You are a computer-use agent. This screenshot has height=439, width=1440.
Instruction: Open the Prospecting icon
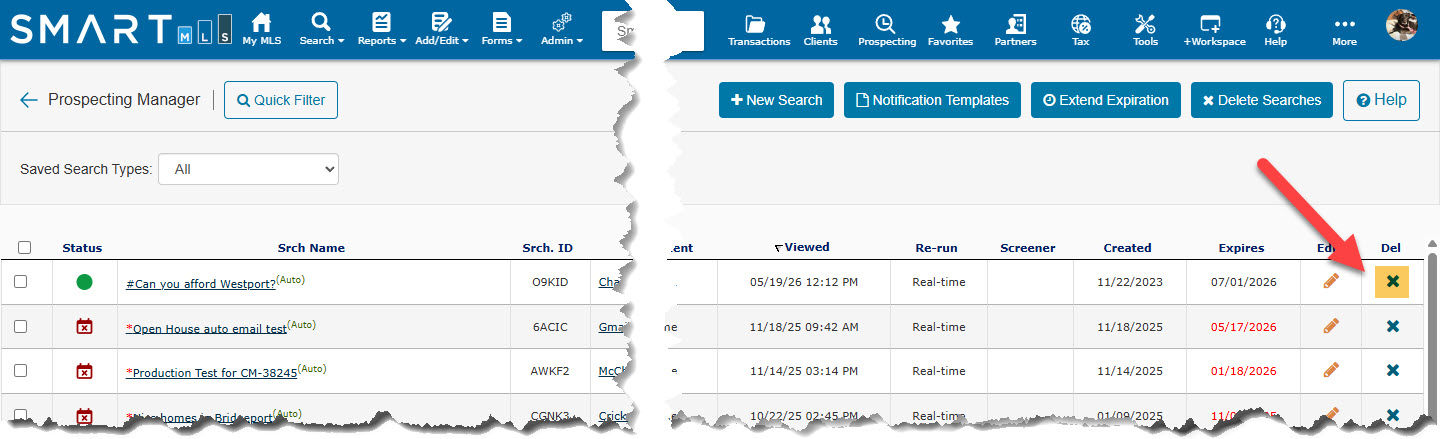click(x=886, y=30)
